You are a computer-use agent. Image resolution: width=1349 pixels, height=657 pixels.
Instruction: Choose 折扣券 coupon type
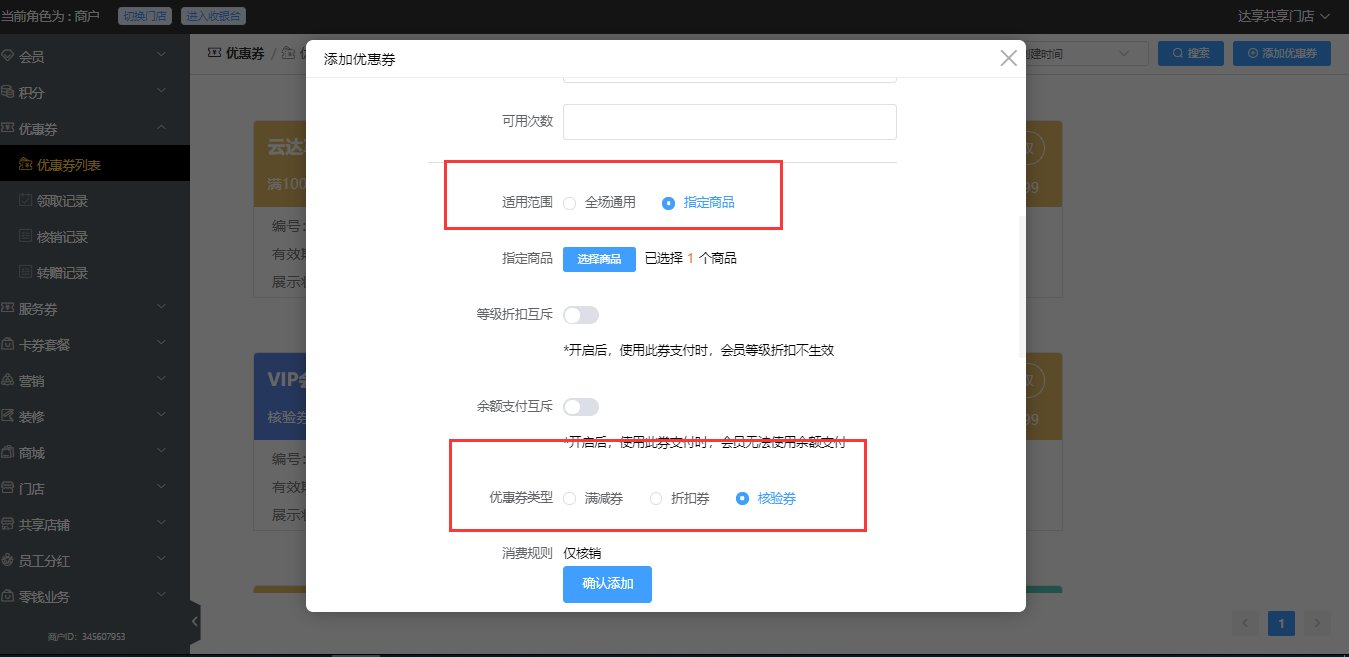(x=680, y=498)
